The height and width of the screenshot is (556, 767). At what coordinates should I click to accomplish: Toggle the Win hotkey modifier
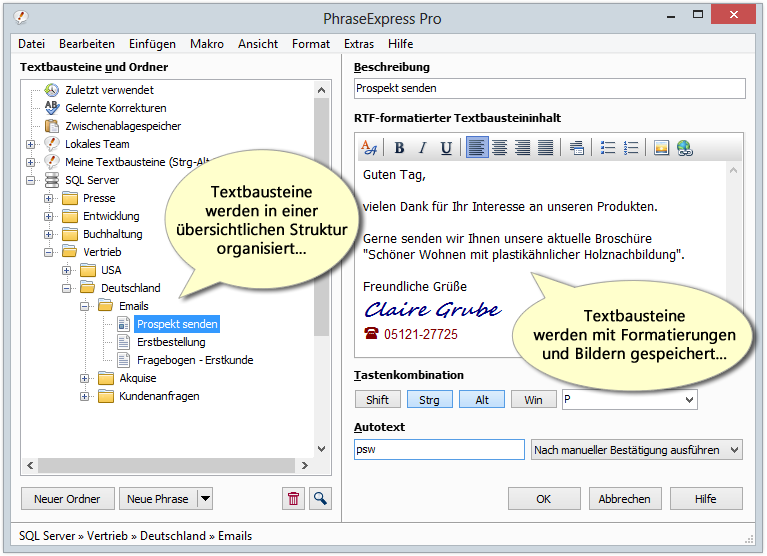[x=534, y=400]
